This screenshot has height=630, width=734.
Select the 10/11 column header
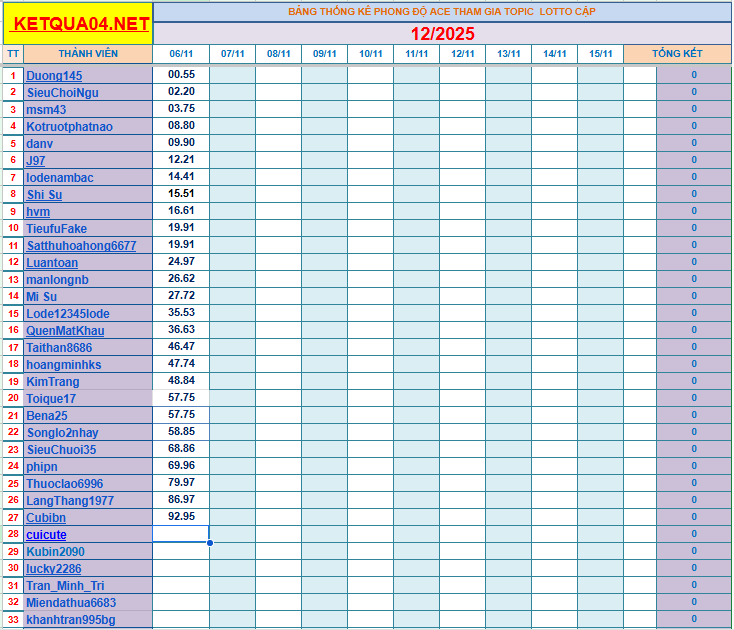coord(371,54)
